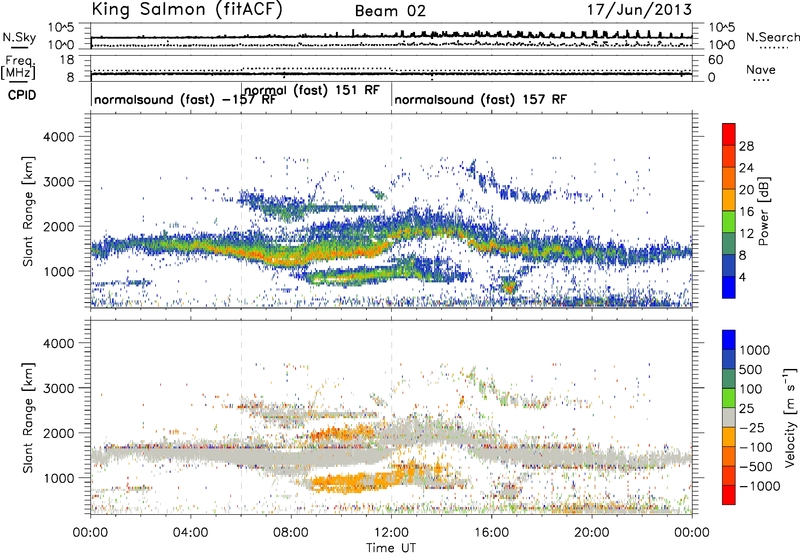Click the '18' frequency axis tick label
The height and width of the screenshot is (554, 800).
click(x=67, y=60)
